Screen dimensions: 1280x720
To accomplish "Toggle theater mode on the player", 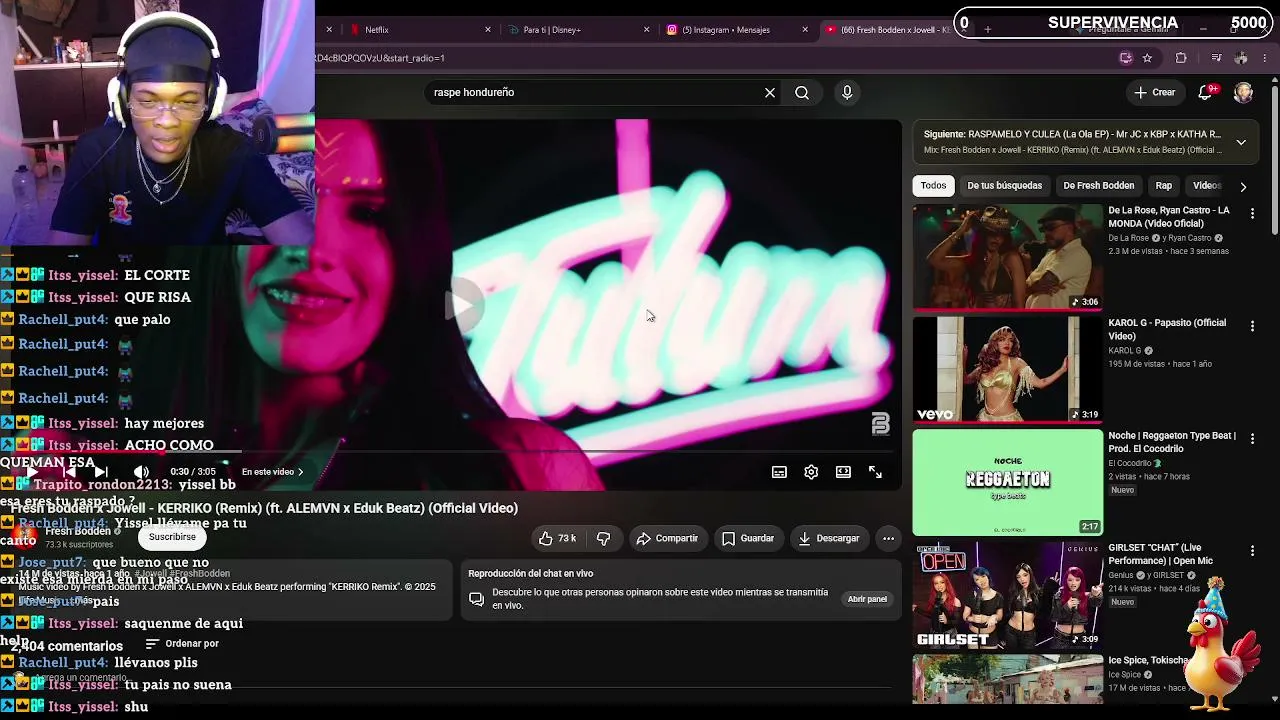I will 843,472.
